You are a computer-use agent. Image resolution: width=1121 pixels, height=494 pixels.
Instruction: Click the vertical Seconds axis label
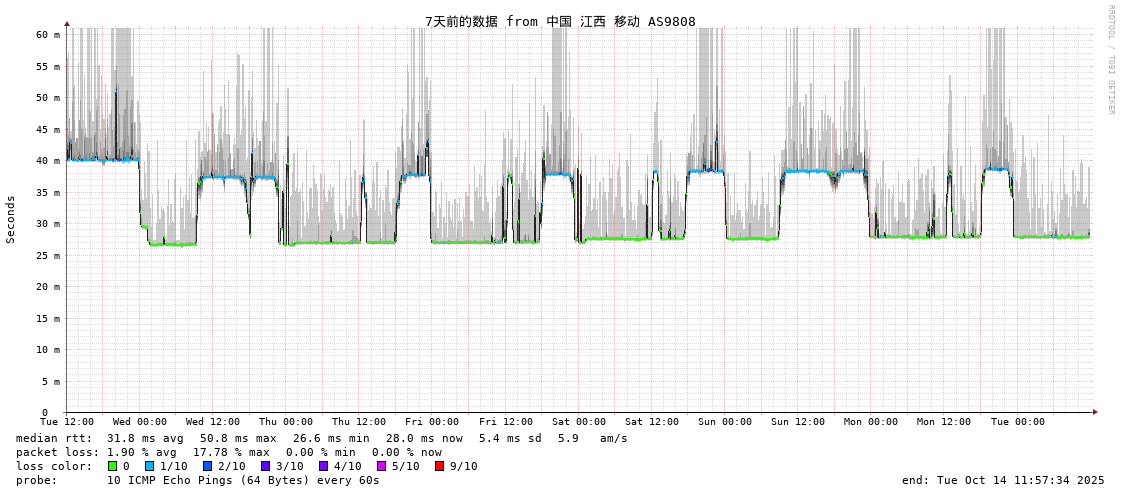coord(11,220)
